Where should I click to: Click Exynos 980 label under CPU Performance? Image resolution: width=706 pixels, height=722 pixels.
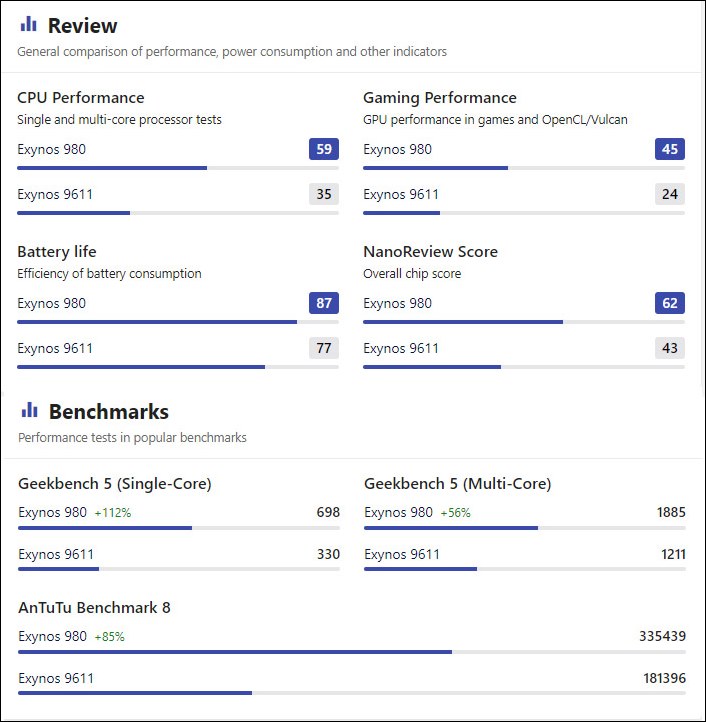52,149
